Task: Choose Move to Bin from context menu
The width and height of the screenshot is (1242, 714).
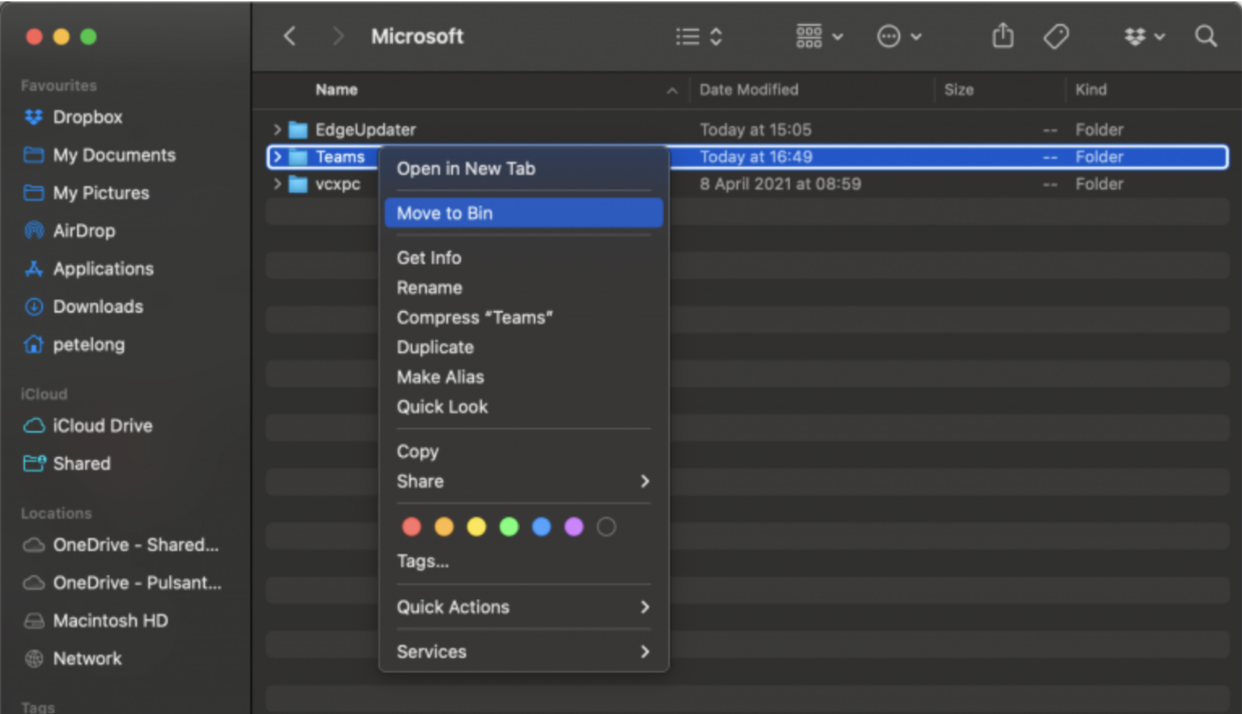Action: pyautogui.click(x=444, y=213)
